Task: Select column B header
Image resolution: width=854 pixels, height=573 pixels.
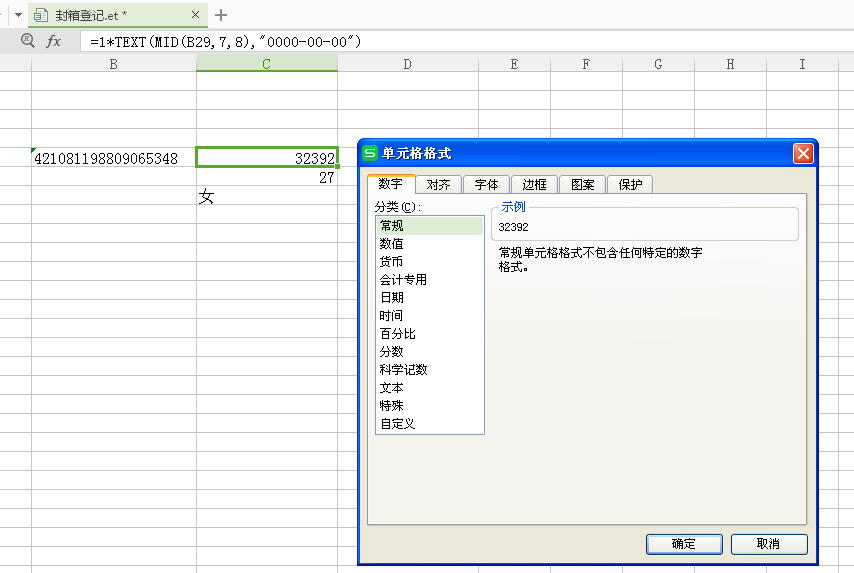Action: (x=114, y=64)
